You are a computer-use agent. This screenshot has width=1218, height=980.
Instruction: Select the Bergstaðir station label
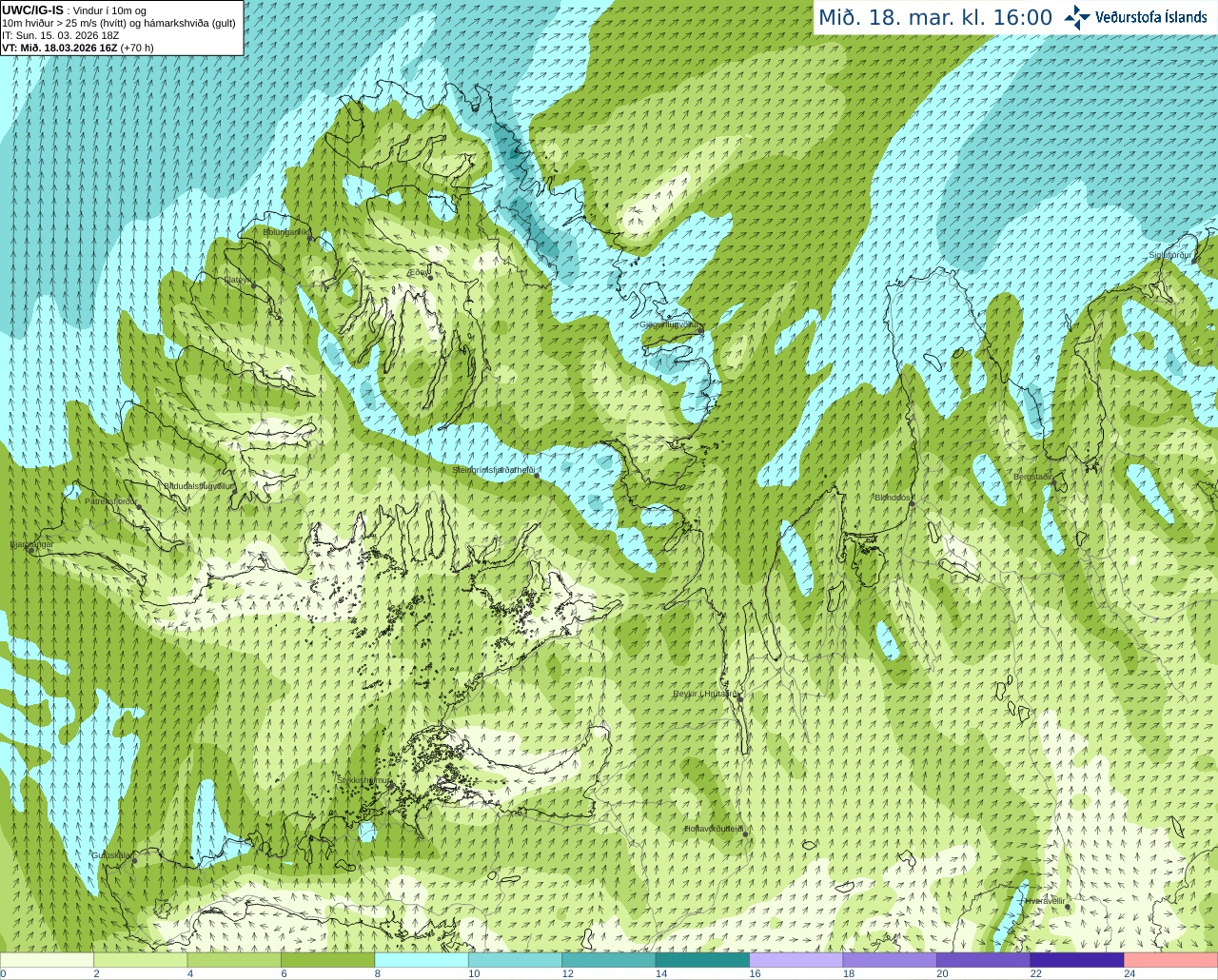pos(1032,477)
